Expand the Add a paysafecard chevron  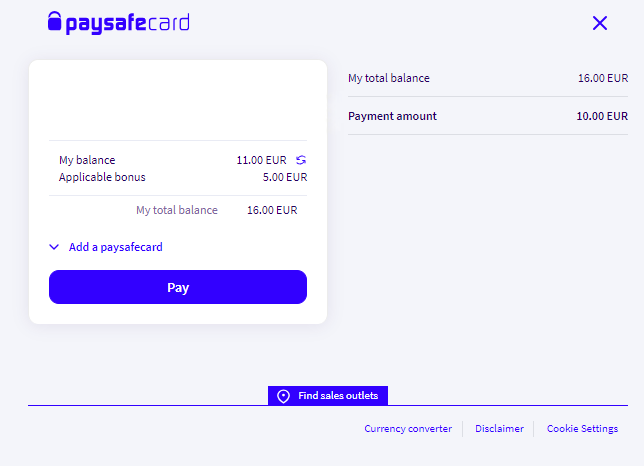pos(54,247)
